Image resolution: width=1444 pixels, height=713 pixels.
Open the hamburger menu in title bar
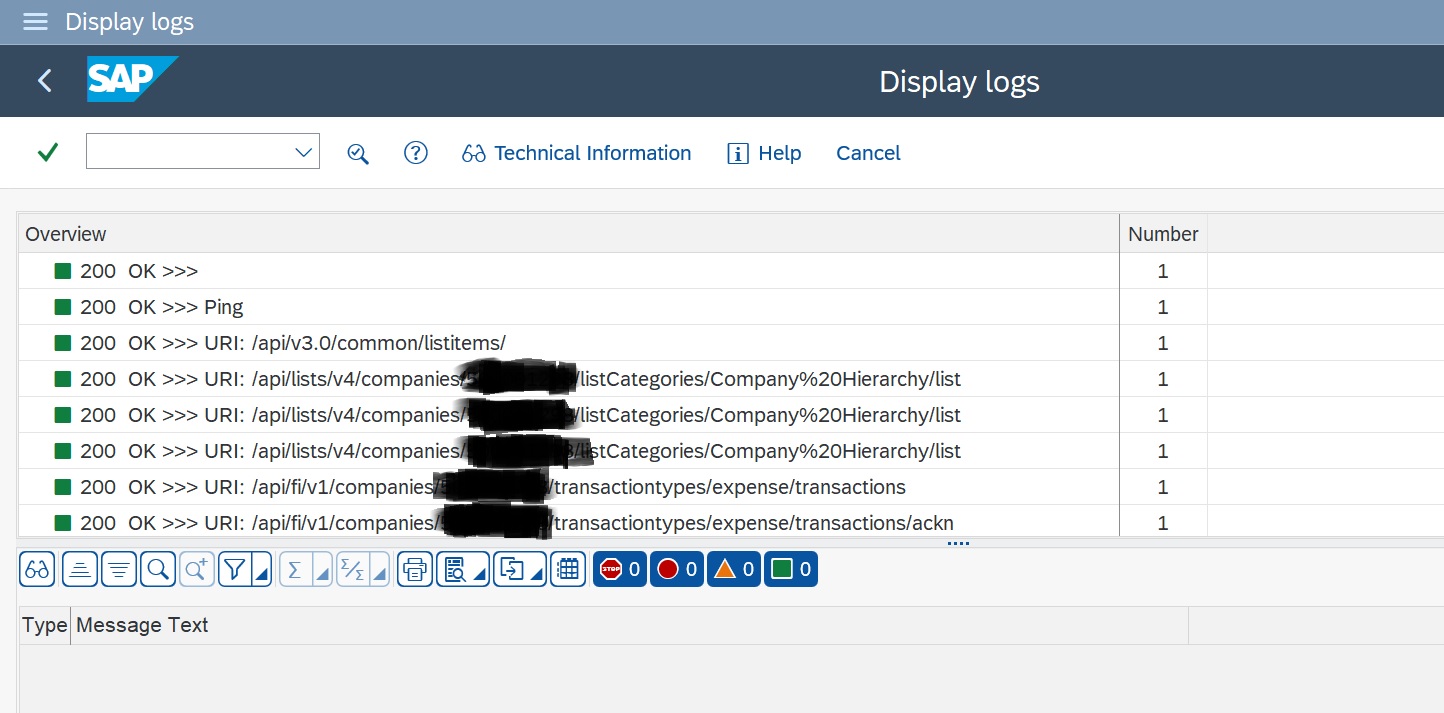(35, 21)
